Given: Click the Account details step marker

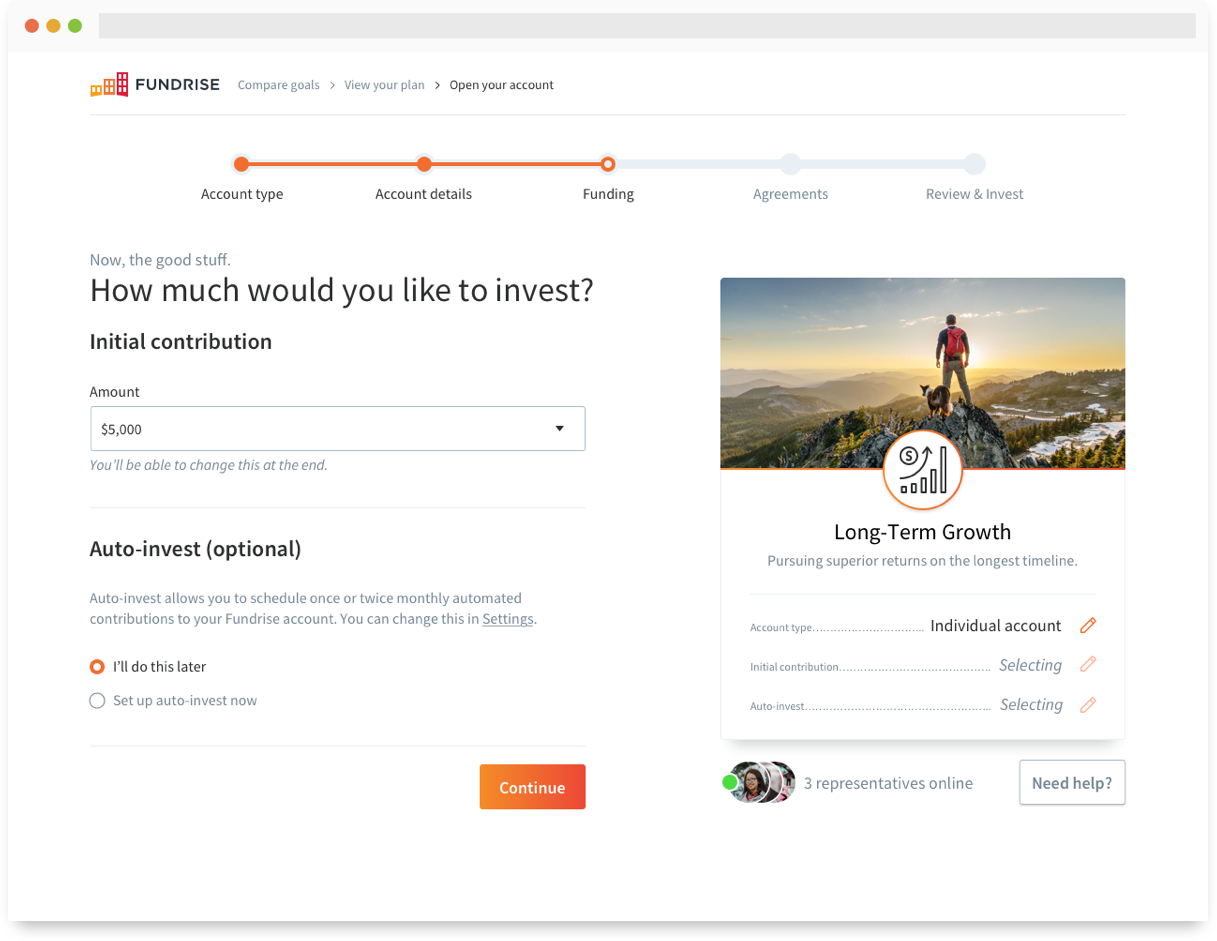Looking at the screenshot, I should pos(424,164).
